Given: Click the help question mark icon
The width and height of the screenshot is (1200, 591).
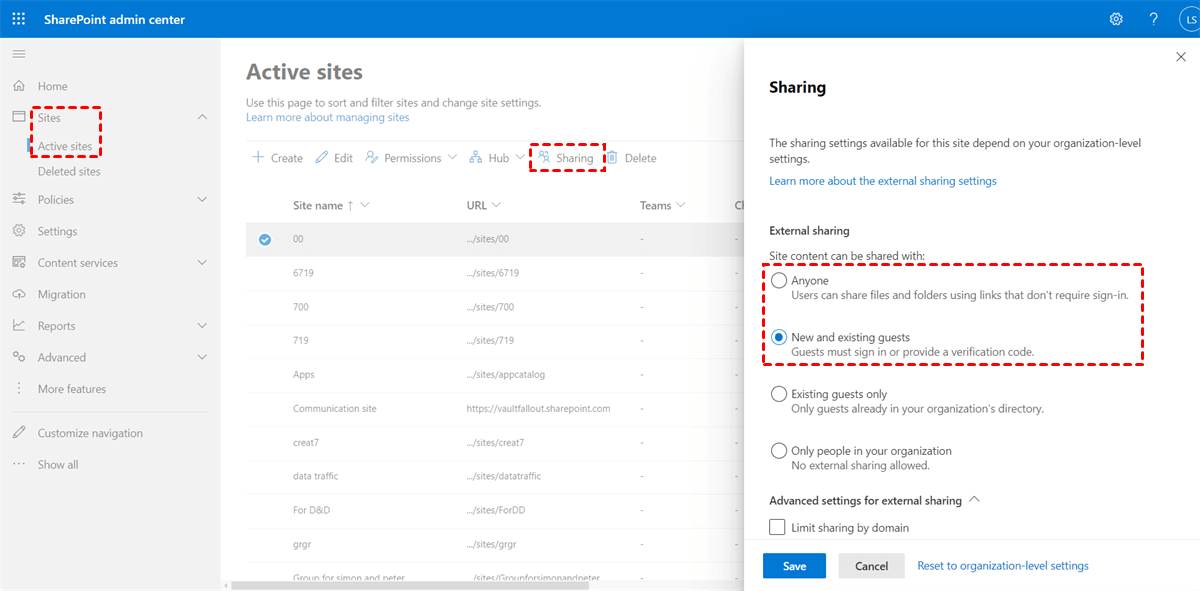Looking at the screenshot, I should pyautogui.click(x=1153, y=19).
